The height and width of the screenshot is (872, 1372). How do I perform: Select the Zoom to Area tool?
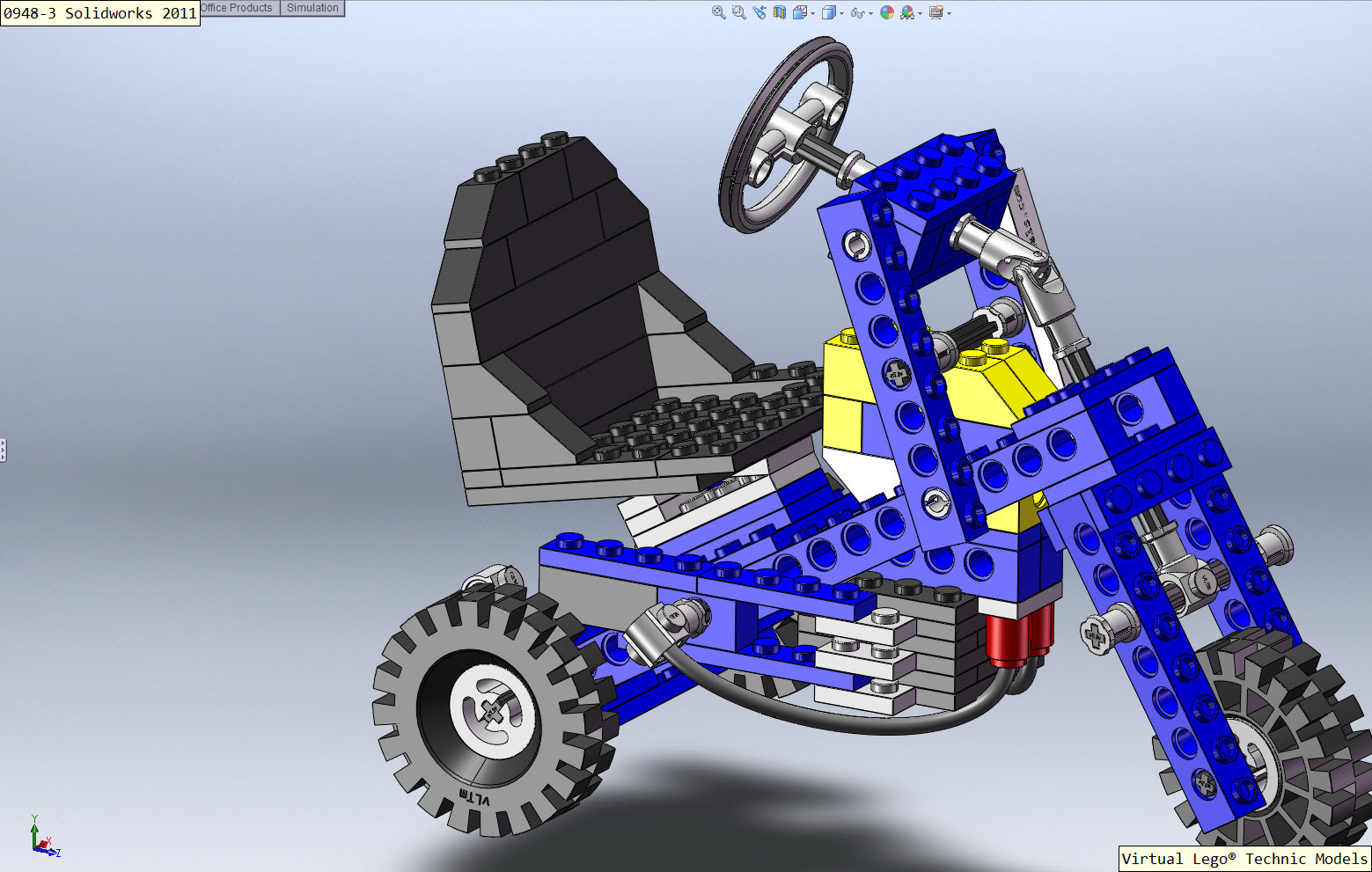pos(739,12)
